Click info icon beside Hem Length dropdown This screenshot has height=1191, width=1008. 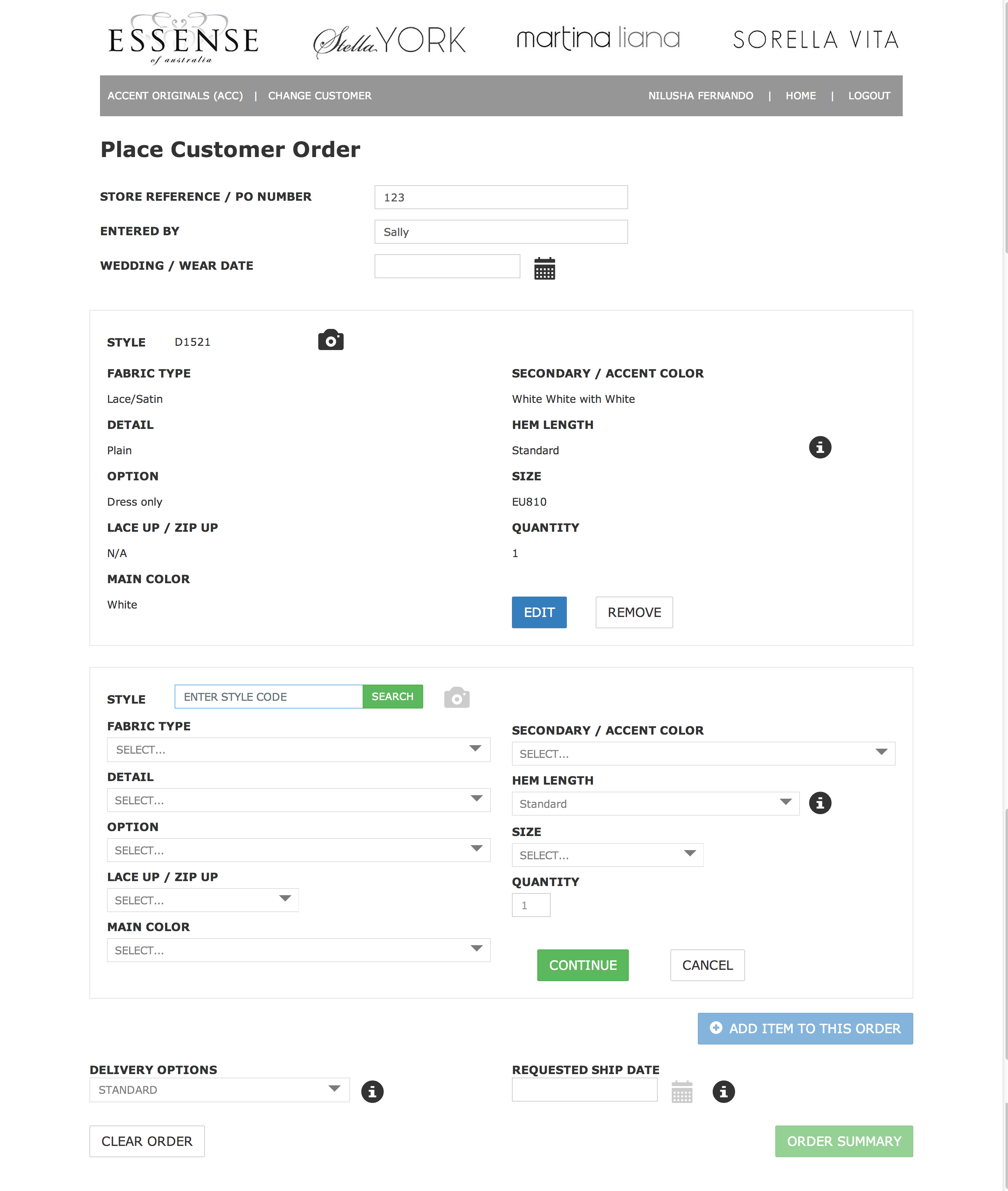coord(819,803)
